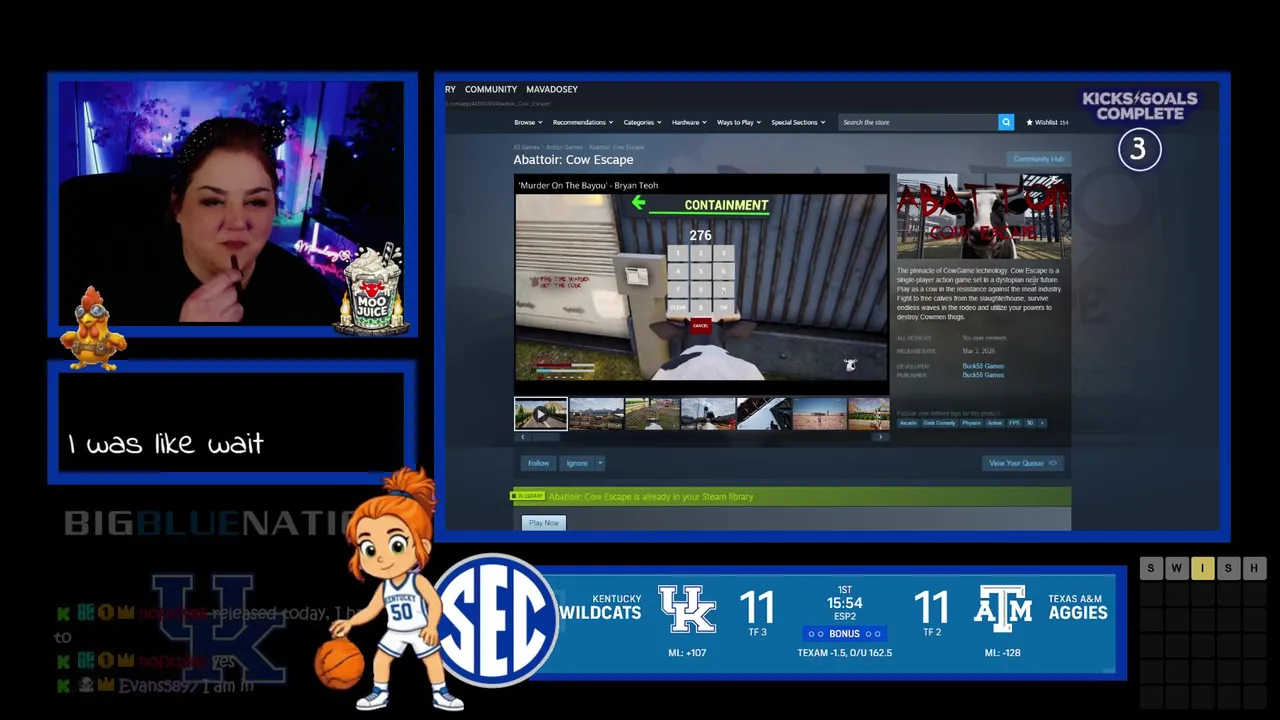Click the Arcade tag
The height and width of the screenshot is (720, 1280).
point(908,423)
